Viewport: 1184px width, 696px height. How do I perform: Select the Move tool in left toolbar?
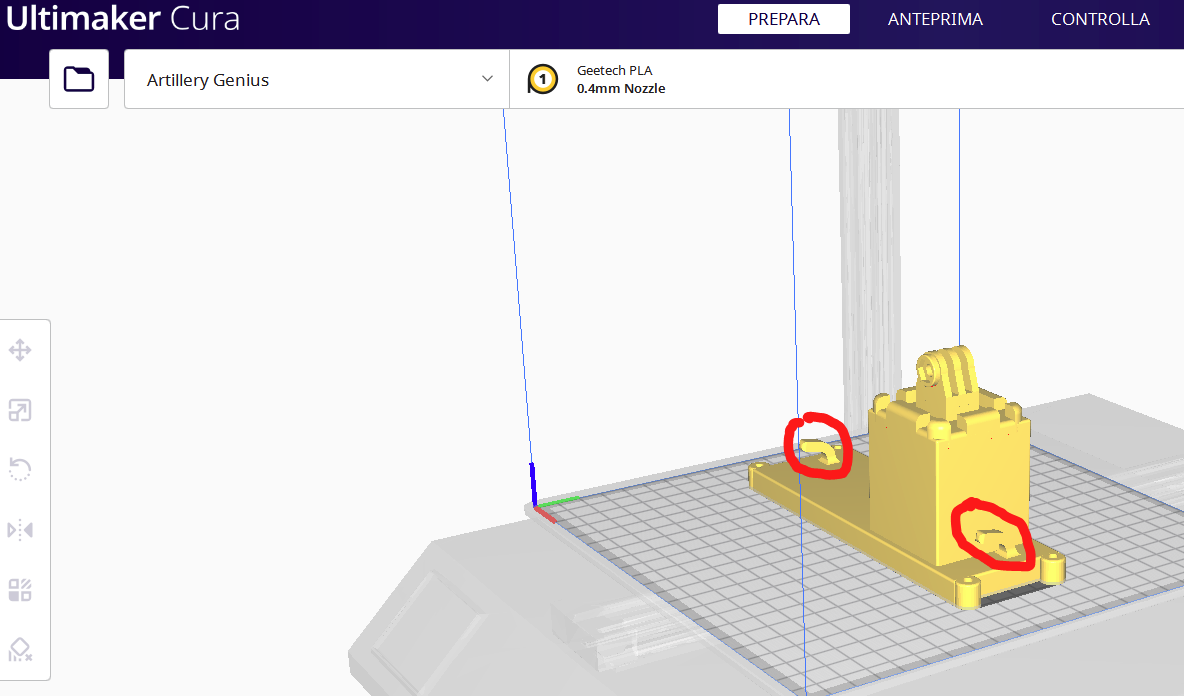click(x=20, y=351)
